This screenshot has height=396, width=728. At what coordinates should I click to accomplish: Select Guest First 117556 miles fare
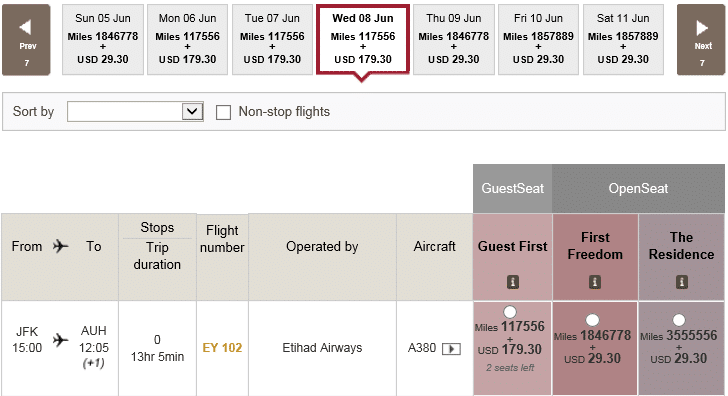[x=510, y=312]
